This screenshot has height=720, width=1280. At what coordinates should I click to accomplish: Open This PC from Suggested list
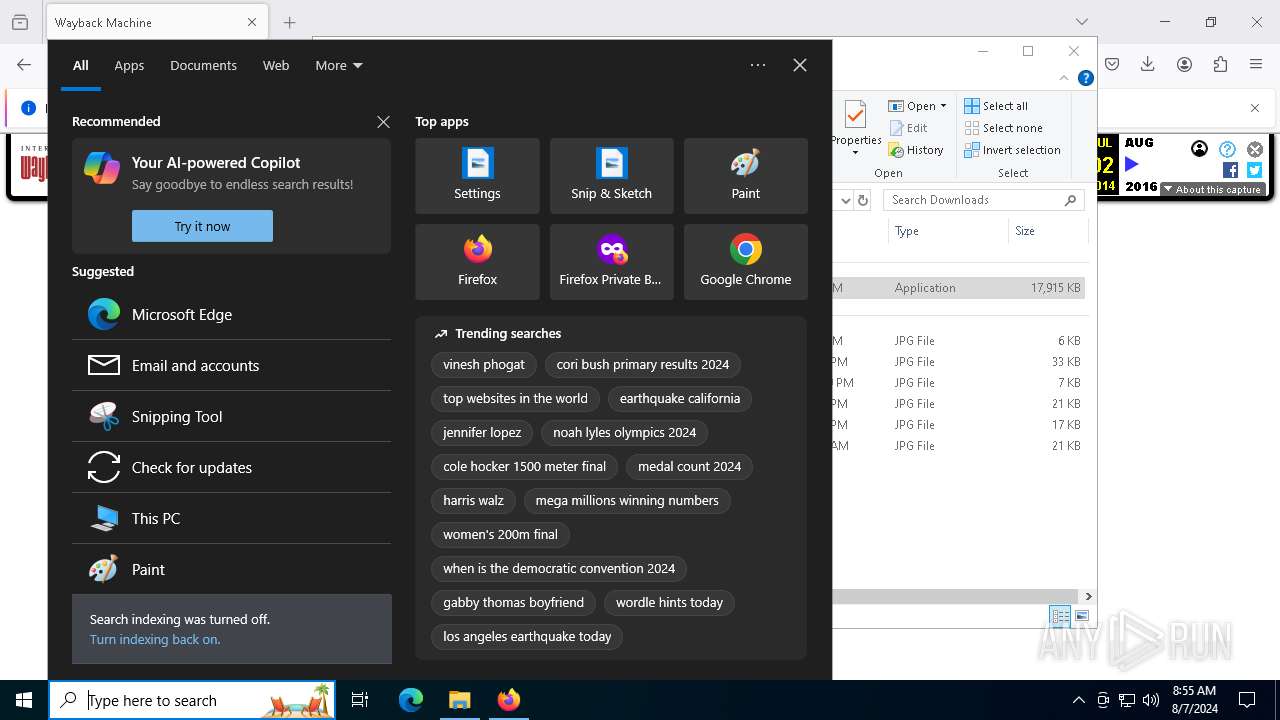231,518
